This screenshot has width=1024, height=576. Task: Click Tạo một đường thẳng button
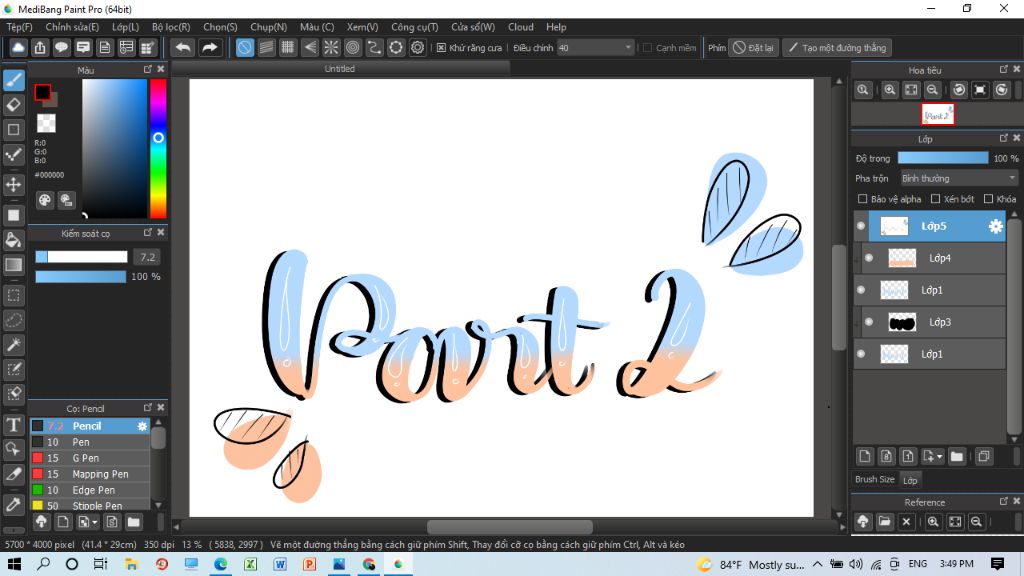coord(836,48)
